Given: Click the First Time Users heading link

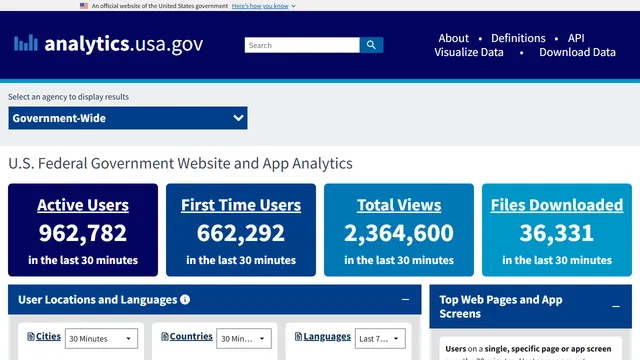Looking at the screenshot, I should point(241,205).
